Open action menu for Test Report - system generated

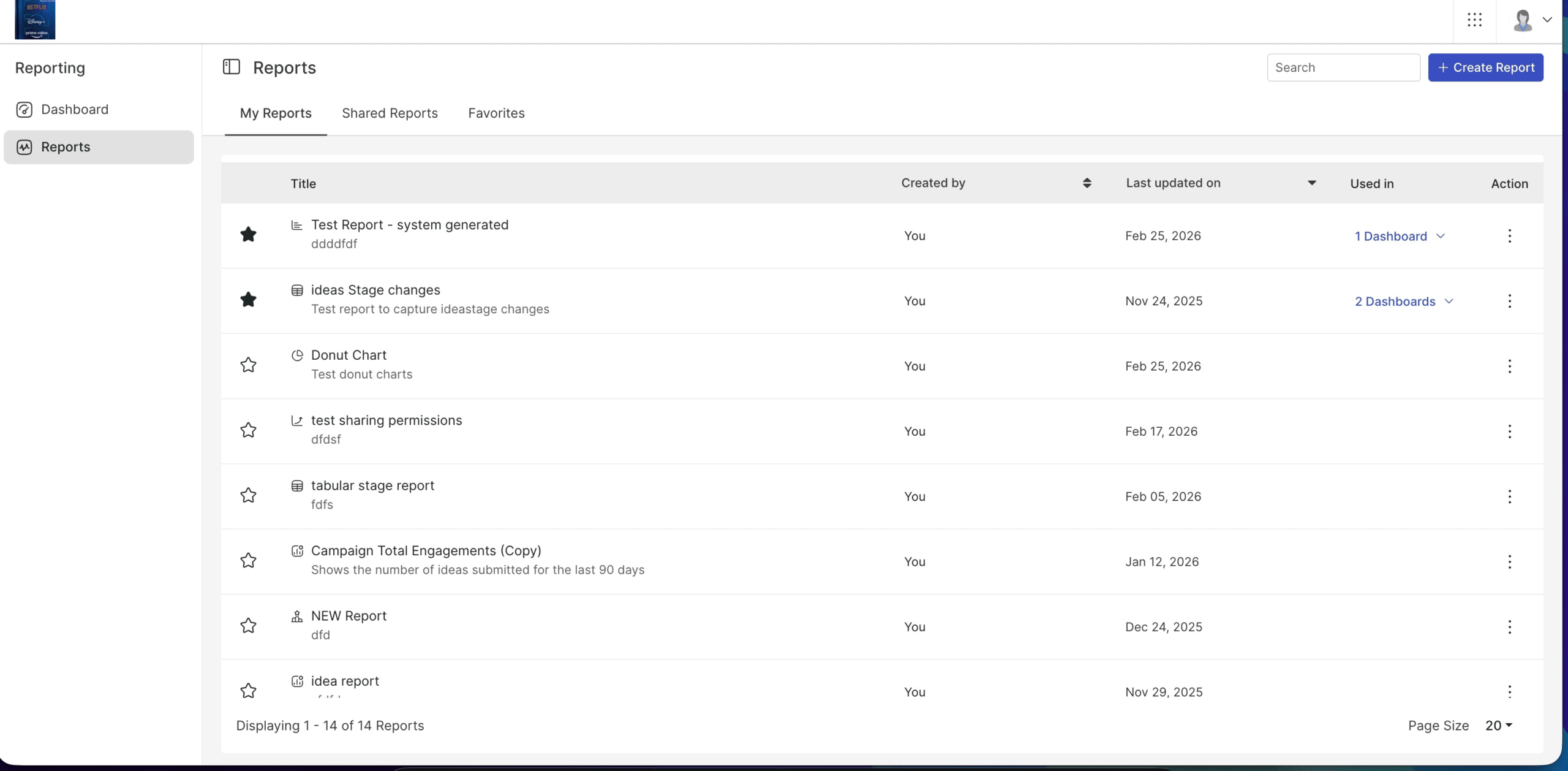[1509, 236]
